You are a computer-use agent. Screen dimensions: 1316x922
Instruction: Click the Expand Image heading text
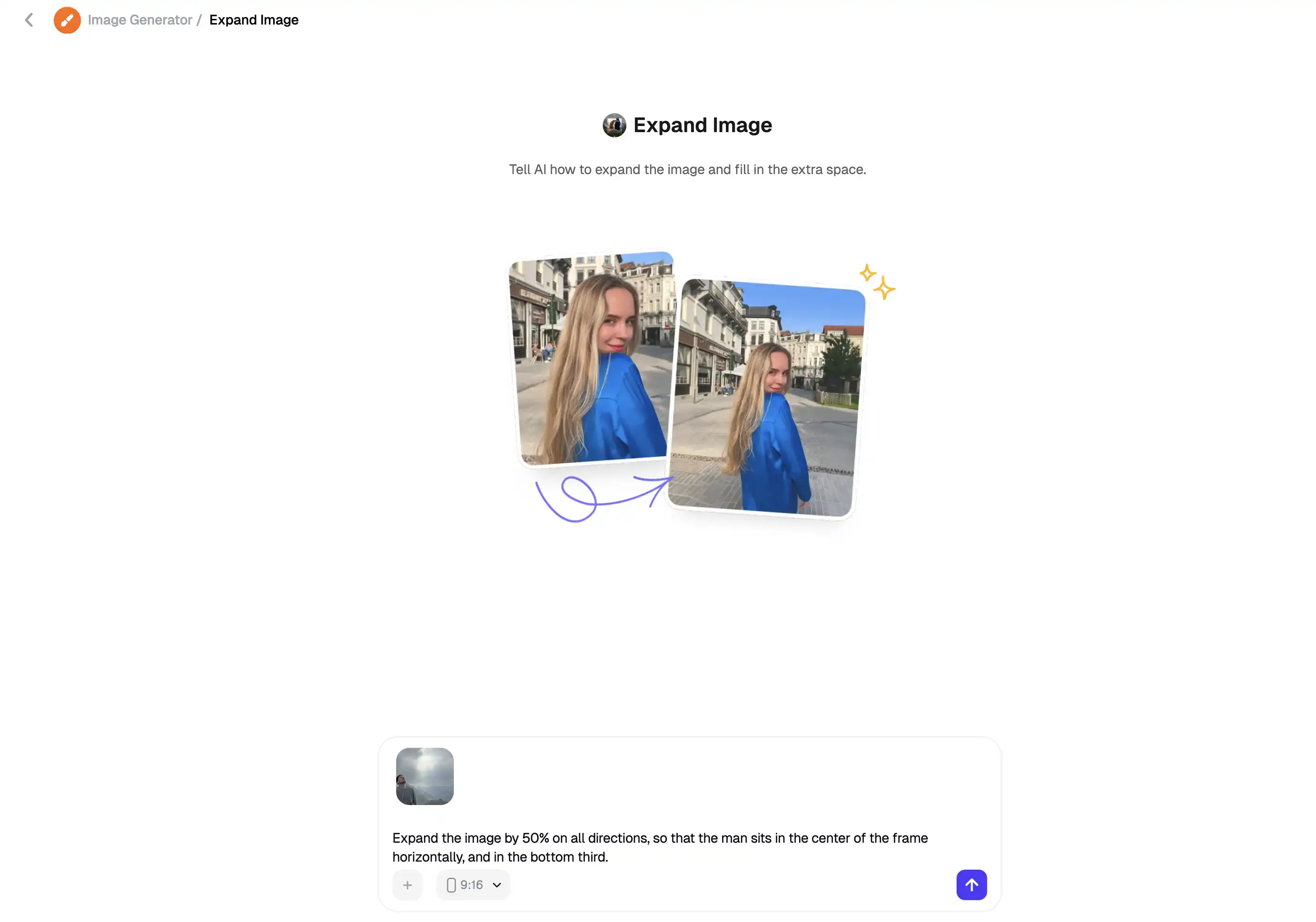(x=702, y=125)
